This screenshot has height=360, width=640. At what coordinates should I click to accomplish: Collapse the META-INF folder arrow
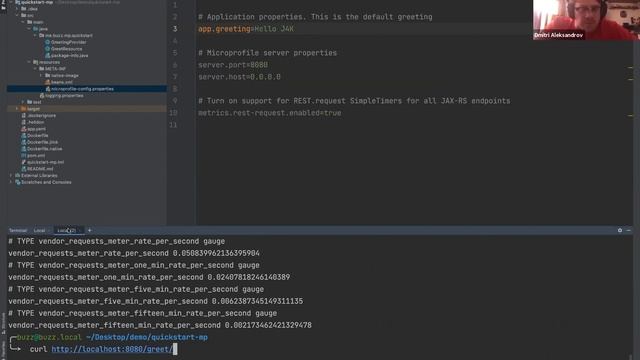[36, 69]
